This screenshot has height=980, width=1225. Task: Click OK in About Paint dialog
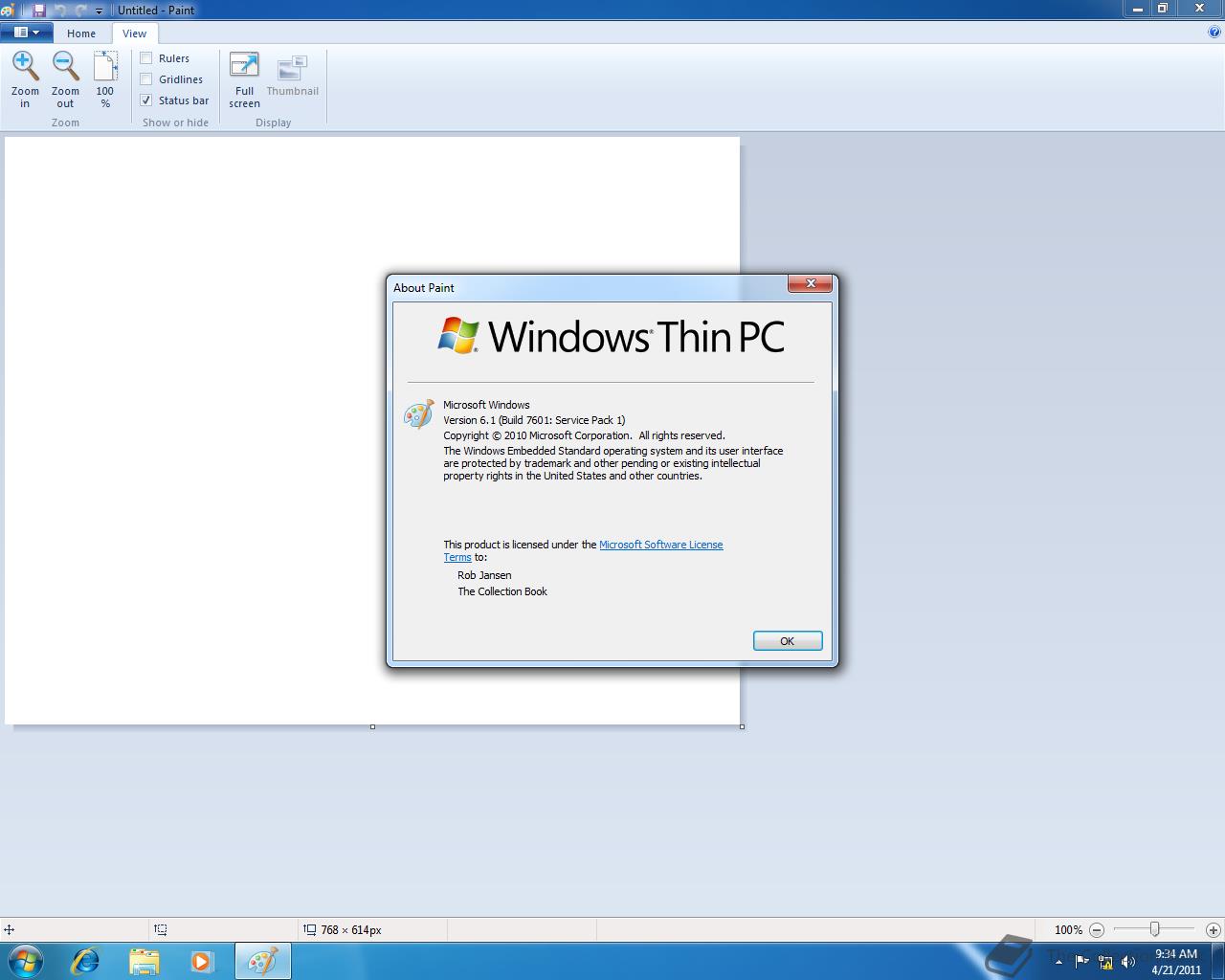788,641
